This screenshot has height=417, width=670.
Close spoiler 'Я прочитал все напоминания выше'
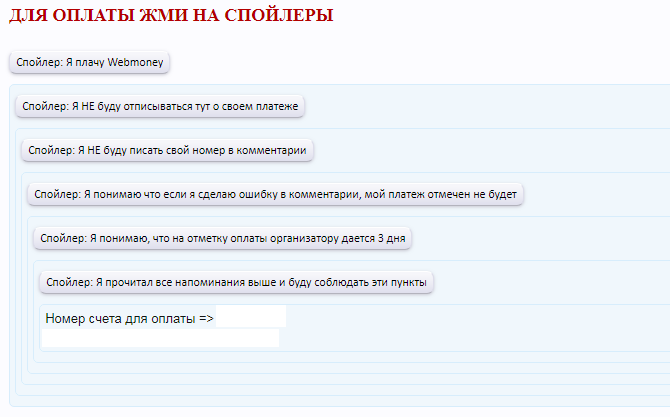237,282
